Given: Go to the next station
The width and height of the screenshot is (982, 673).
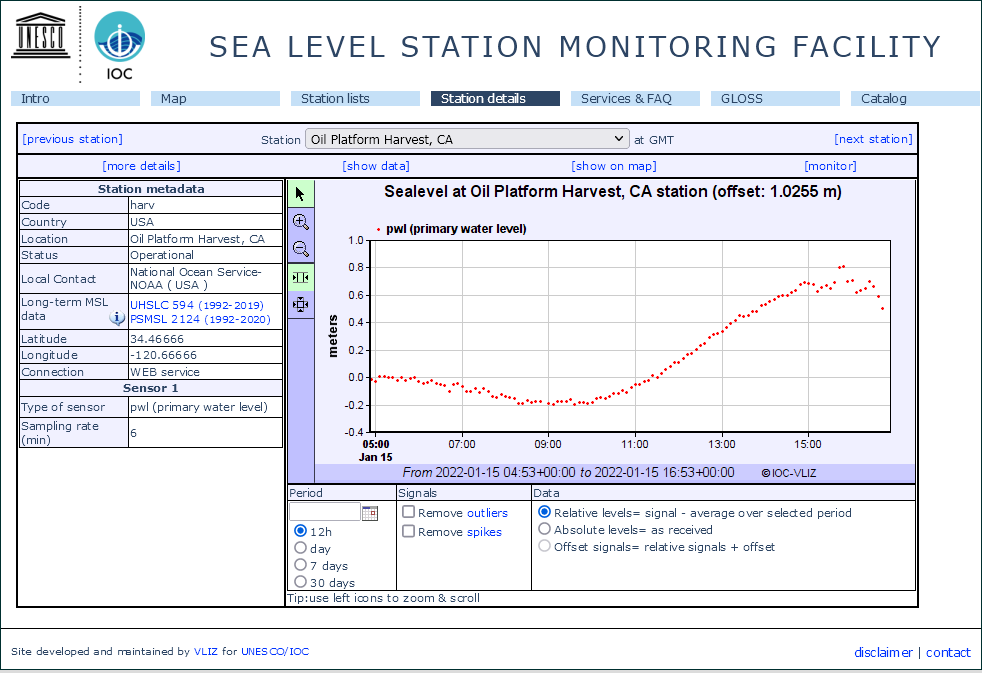Looking at the screenshot, I should (x=873, y=139).
